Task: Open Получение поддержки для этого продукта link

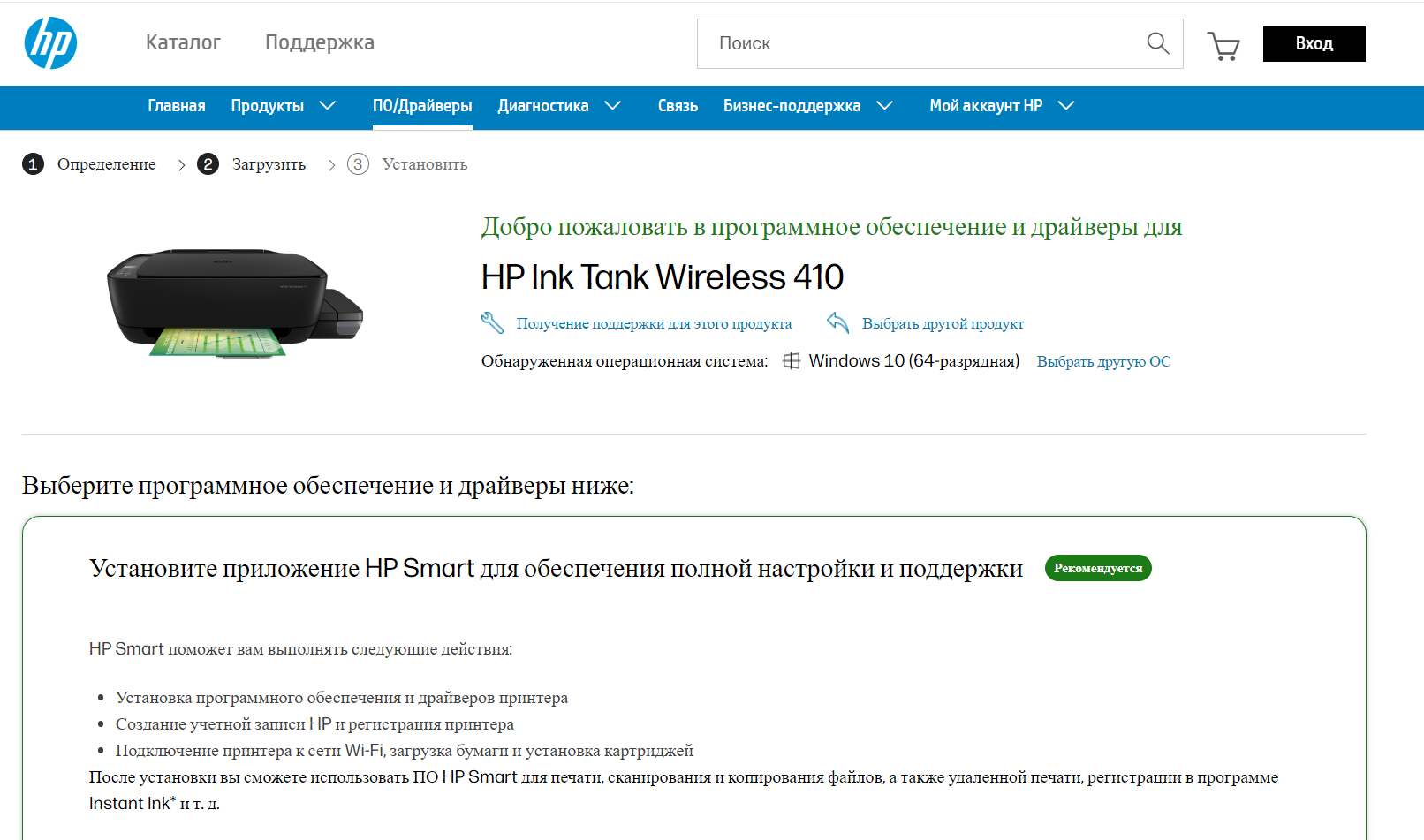Action: coord(654,324)
